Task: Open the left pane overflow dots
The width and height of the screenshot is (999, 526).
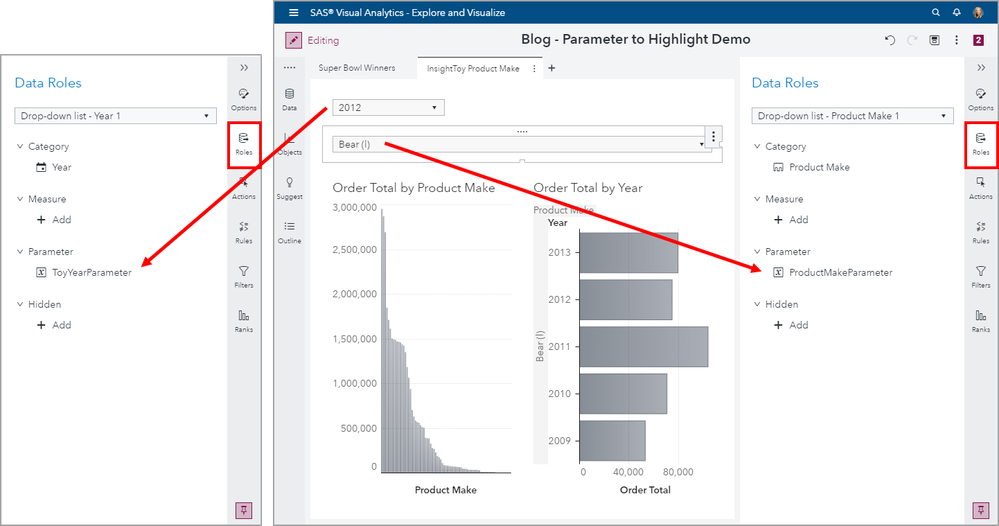Action: click(x=289, y=68)
